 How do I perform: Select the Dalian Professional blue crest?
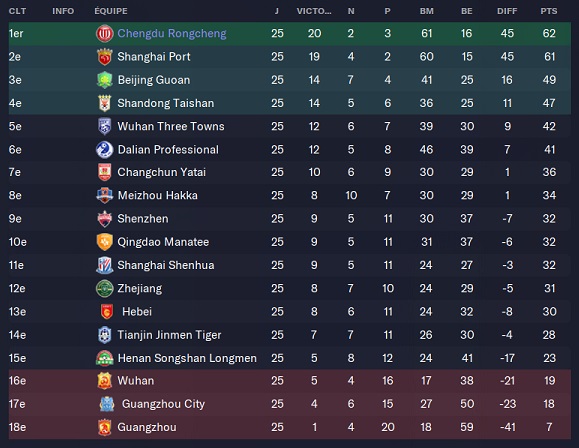tap(105, 150)
